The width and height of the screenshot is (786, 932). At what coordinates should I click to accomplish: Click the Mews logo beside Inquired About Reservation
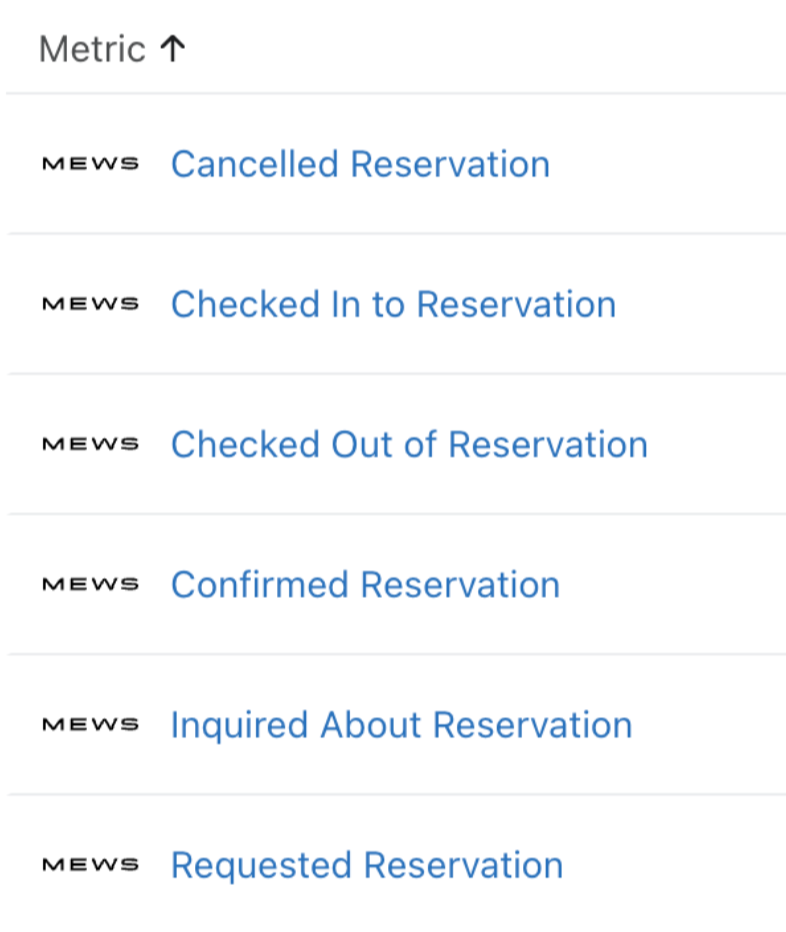[x=90, y=724]
